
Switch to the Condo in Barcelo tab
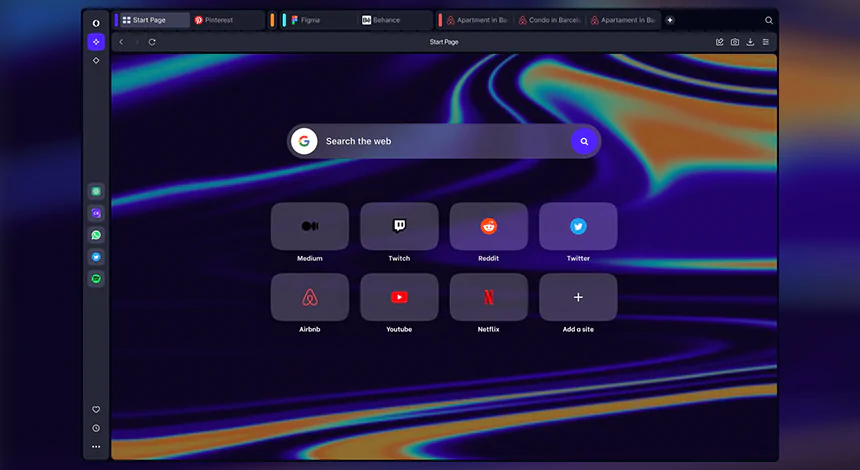(550, 20)
